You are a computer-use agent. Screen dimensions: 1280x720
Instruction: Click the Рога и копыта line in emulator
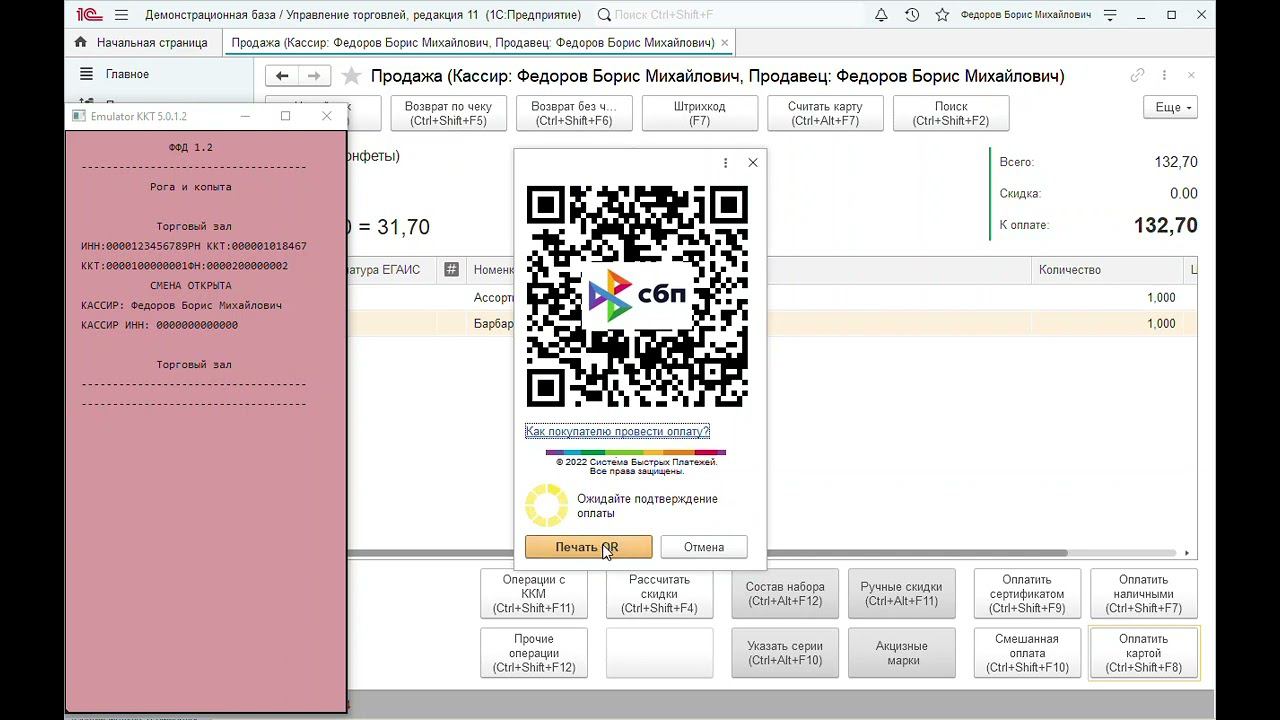tap(191, 187)
